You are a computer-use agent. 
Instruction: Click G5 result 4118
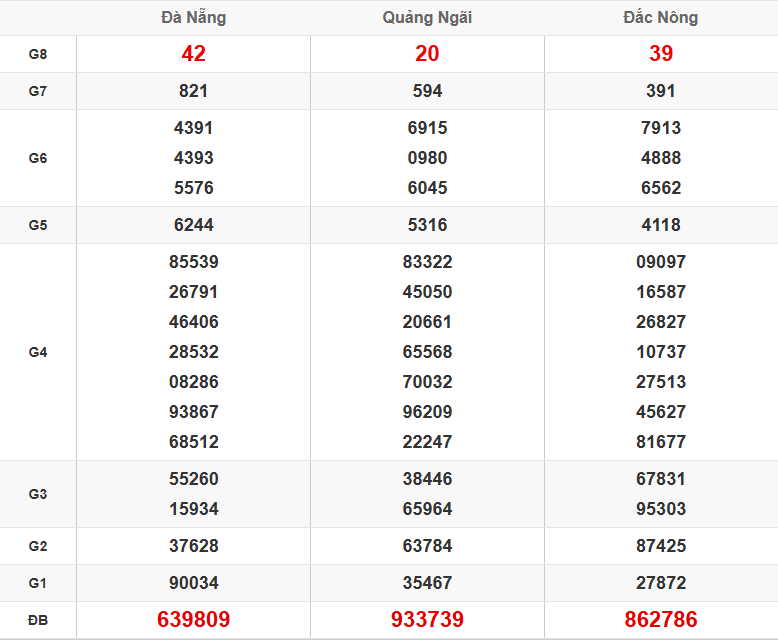(x=660, y=225)
